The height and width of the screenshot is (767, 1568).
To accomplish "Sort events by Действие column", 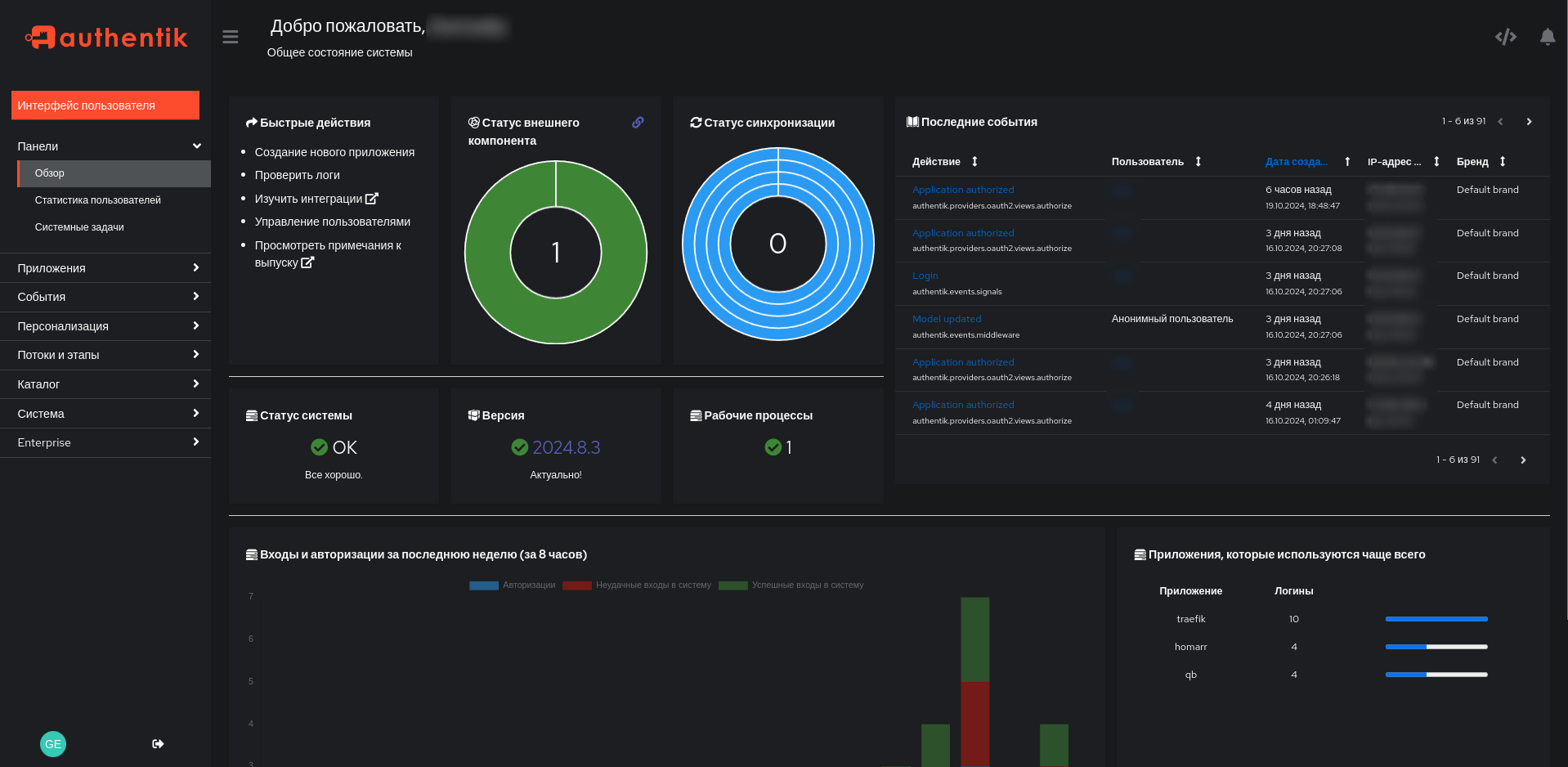I will pyautogui.click(x=944, y=162).
